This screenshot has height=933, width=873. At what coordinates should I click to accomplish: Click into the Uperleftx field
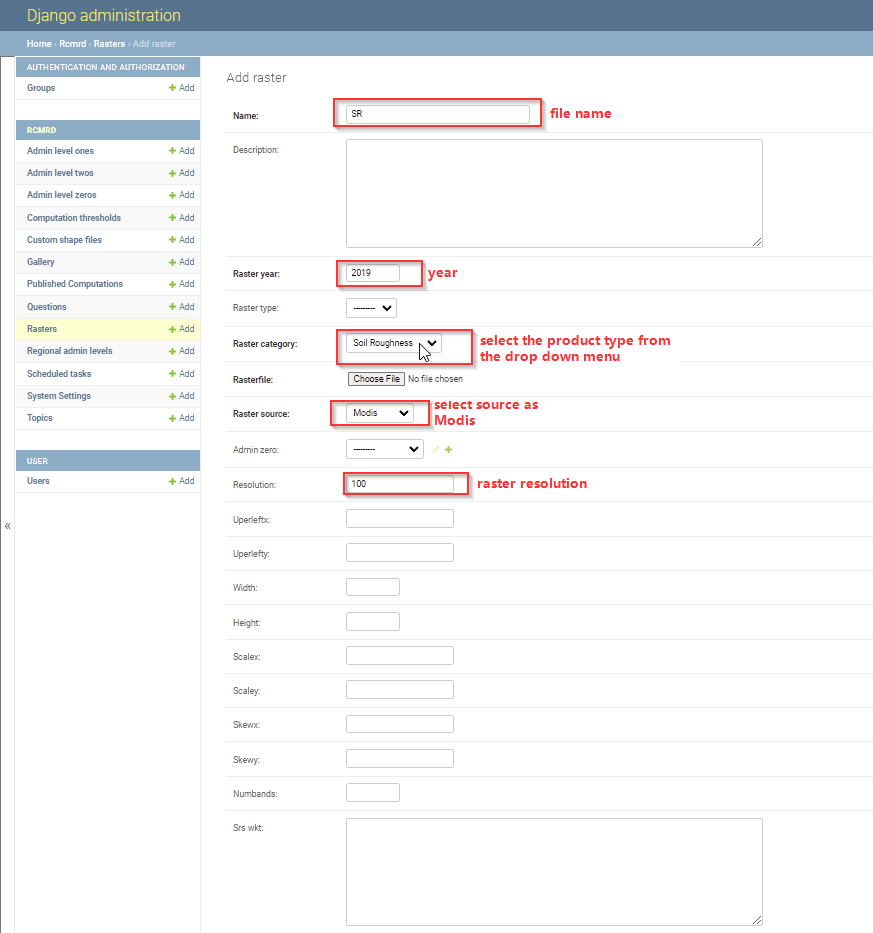(400, 518)
